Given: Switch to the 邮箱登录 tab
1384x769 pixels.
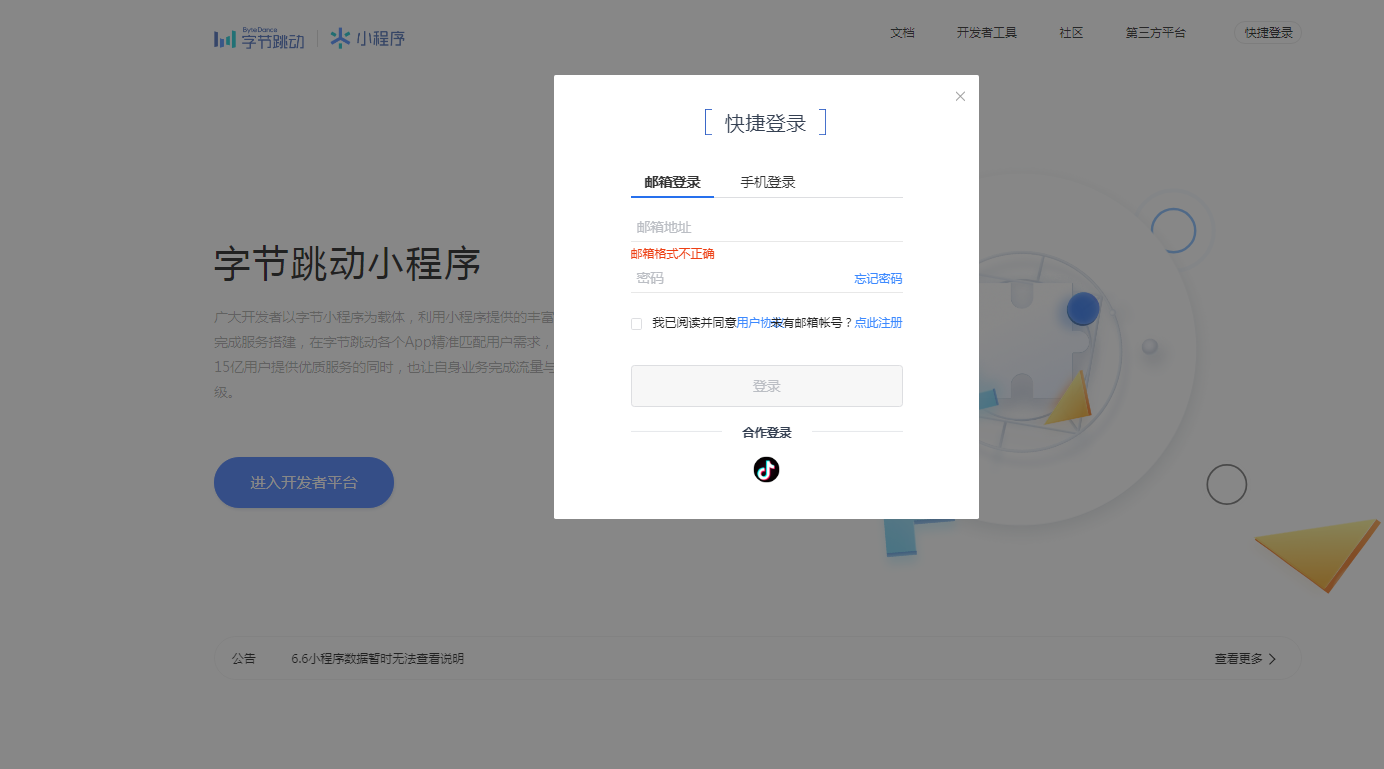Looking at the screenshot, I should (x=672, y=182).
